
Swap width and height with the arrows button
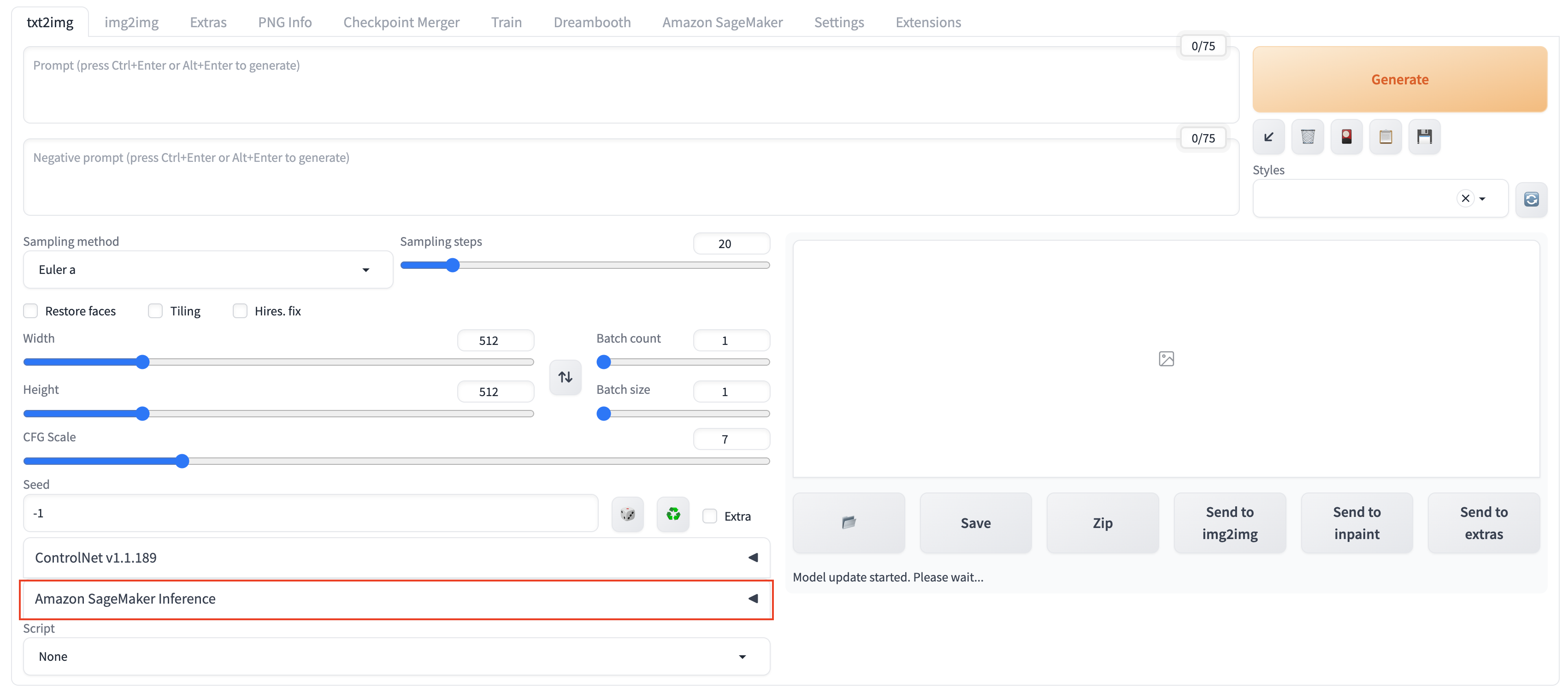point(565,377)
